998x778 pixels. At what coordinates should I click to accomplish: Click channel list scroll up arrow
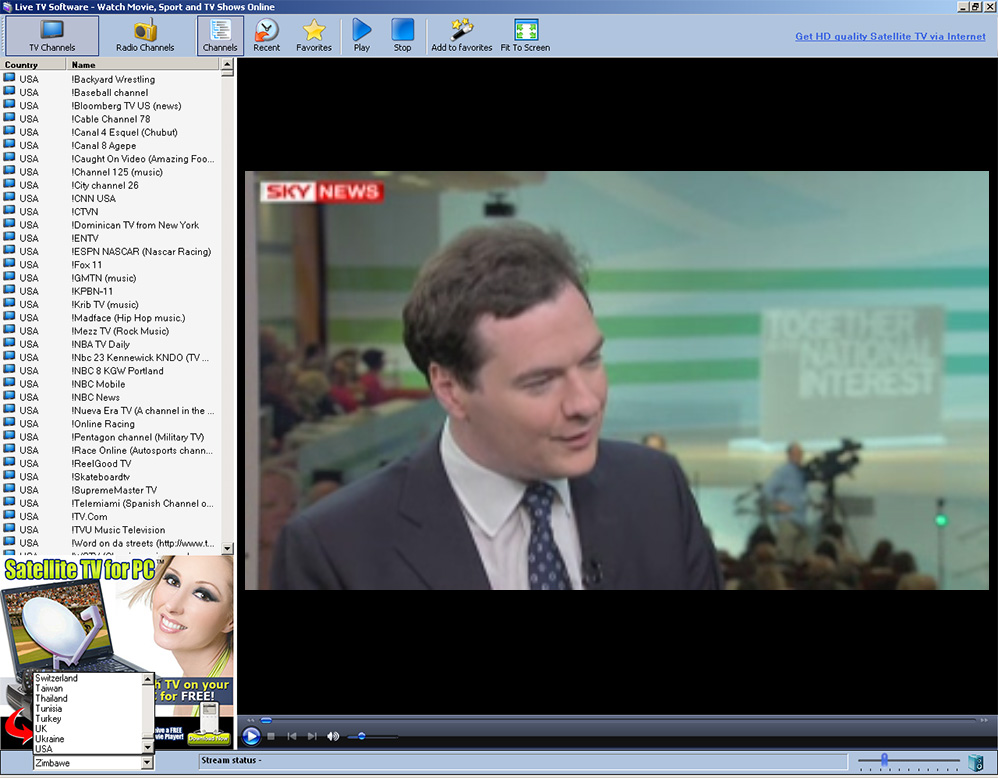227,64
